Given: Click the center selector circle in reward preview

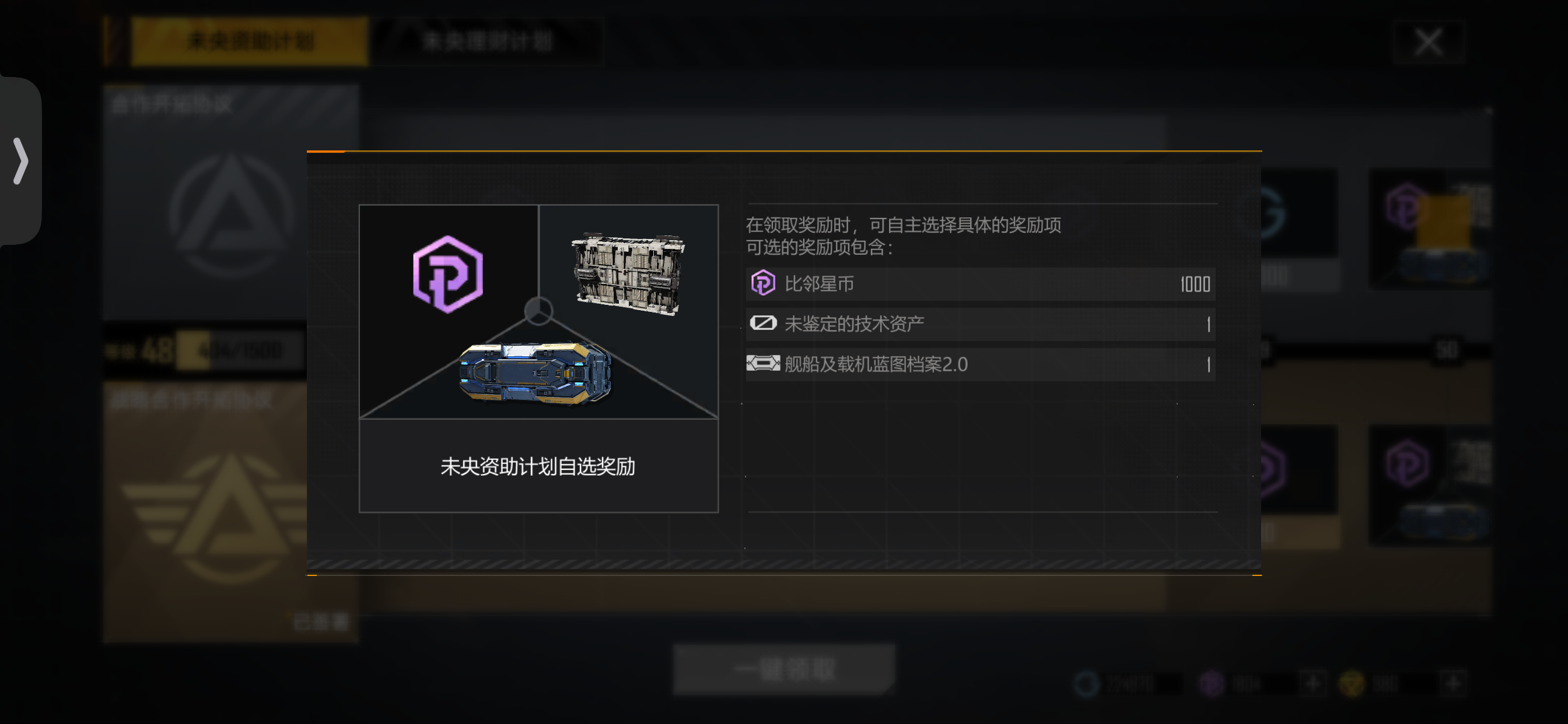Looking at the screenshot, I should click(x=538, y=310).
